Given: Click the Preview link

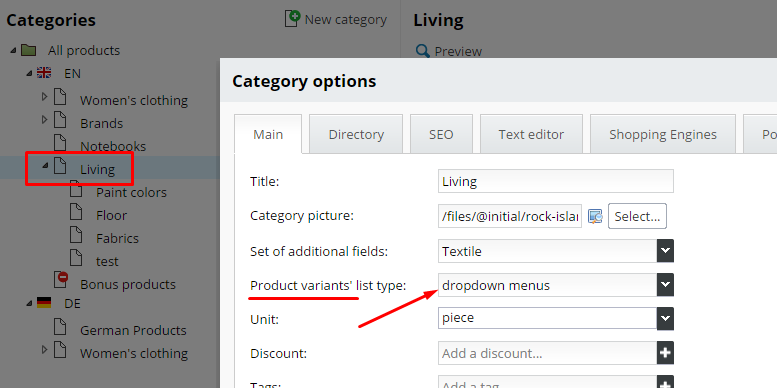Looking at the screenshot, I should [x=458, y=51].
